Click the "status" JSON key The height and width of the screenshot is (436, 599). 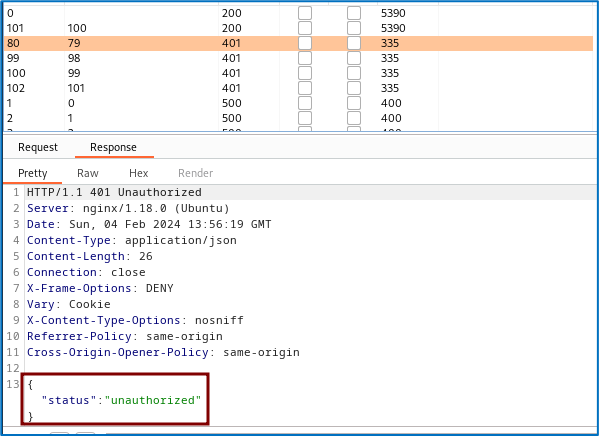[69, 400]
